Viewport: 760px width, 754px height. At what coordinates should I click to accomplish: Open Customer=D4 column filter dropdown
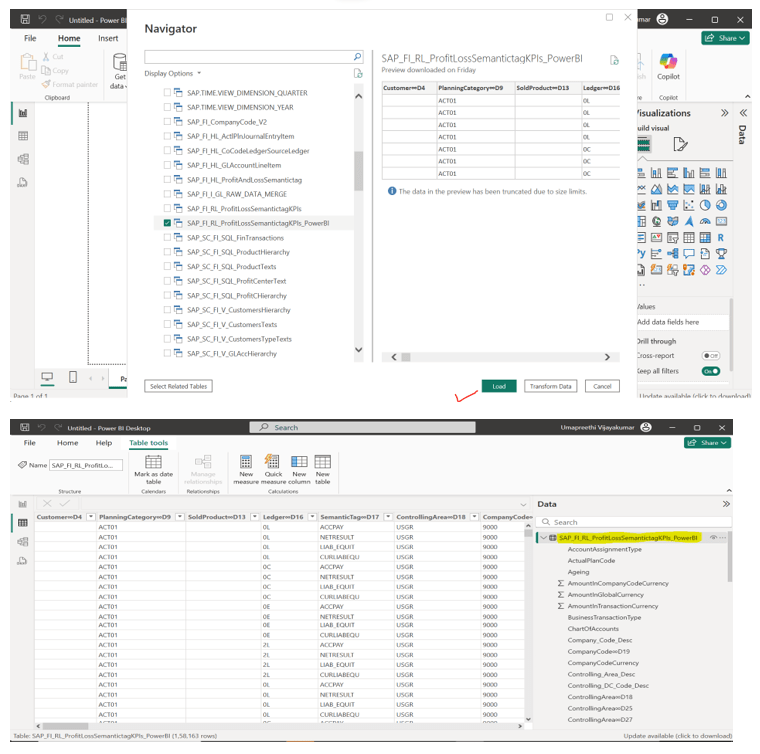[91, 517]
